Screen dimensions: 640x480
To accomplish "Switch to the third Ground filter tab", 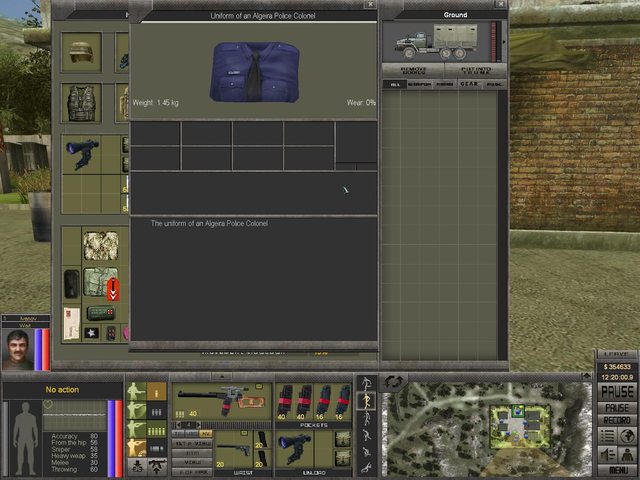I will [x=444, y=84].
